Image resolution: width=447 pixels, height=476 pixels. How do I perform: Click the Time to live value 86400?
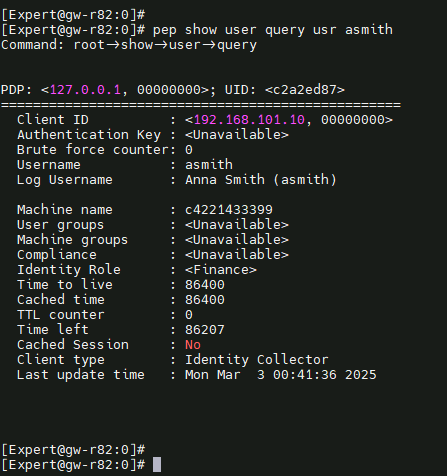point(205,285)
